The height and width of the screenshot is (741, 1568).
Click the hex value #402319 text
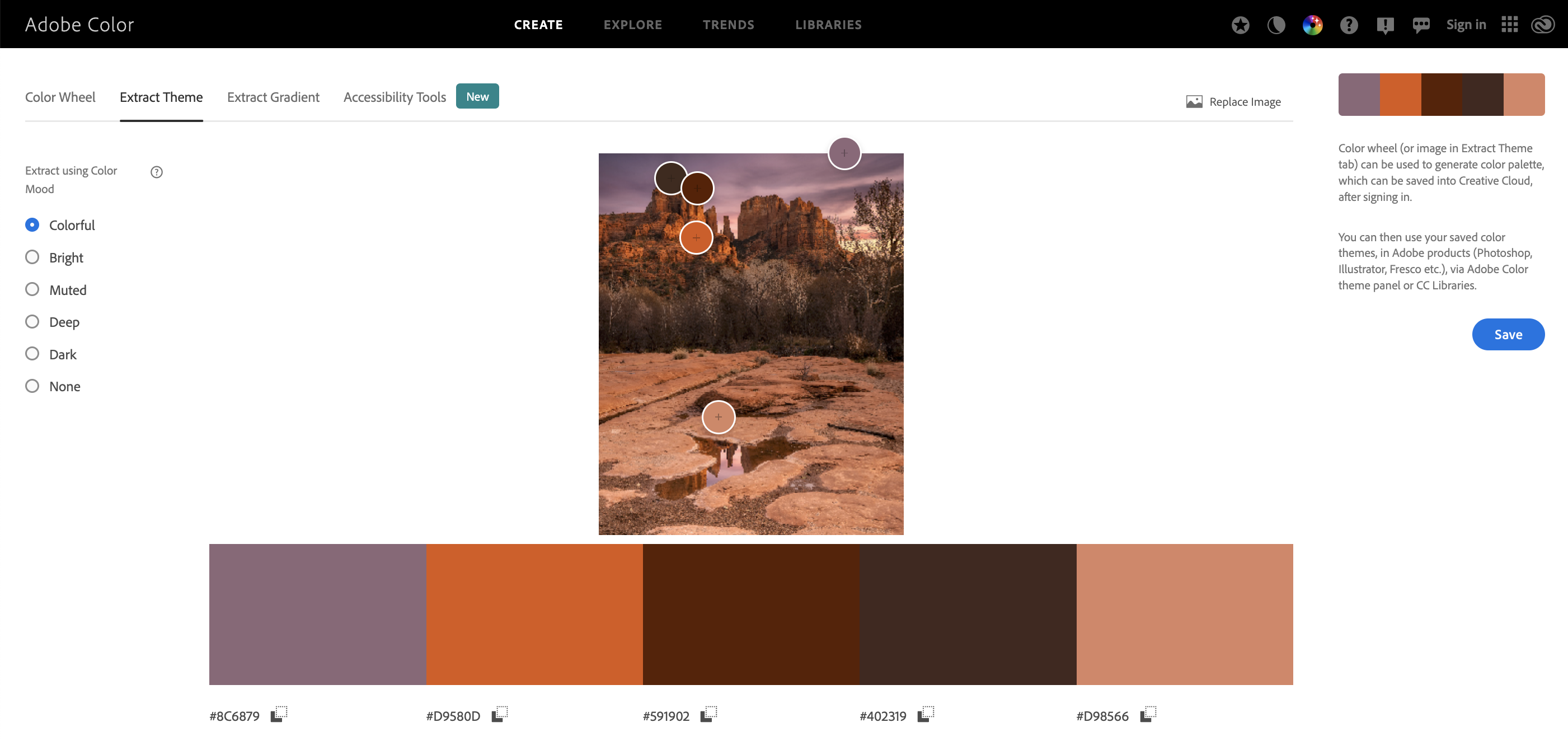[882, 716]
